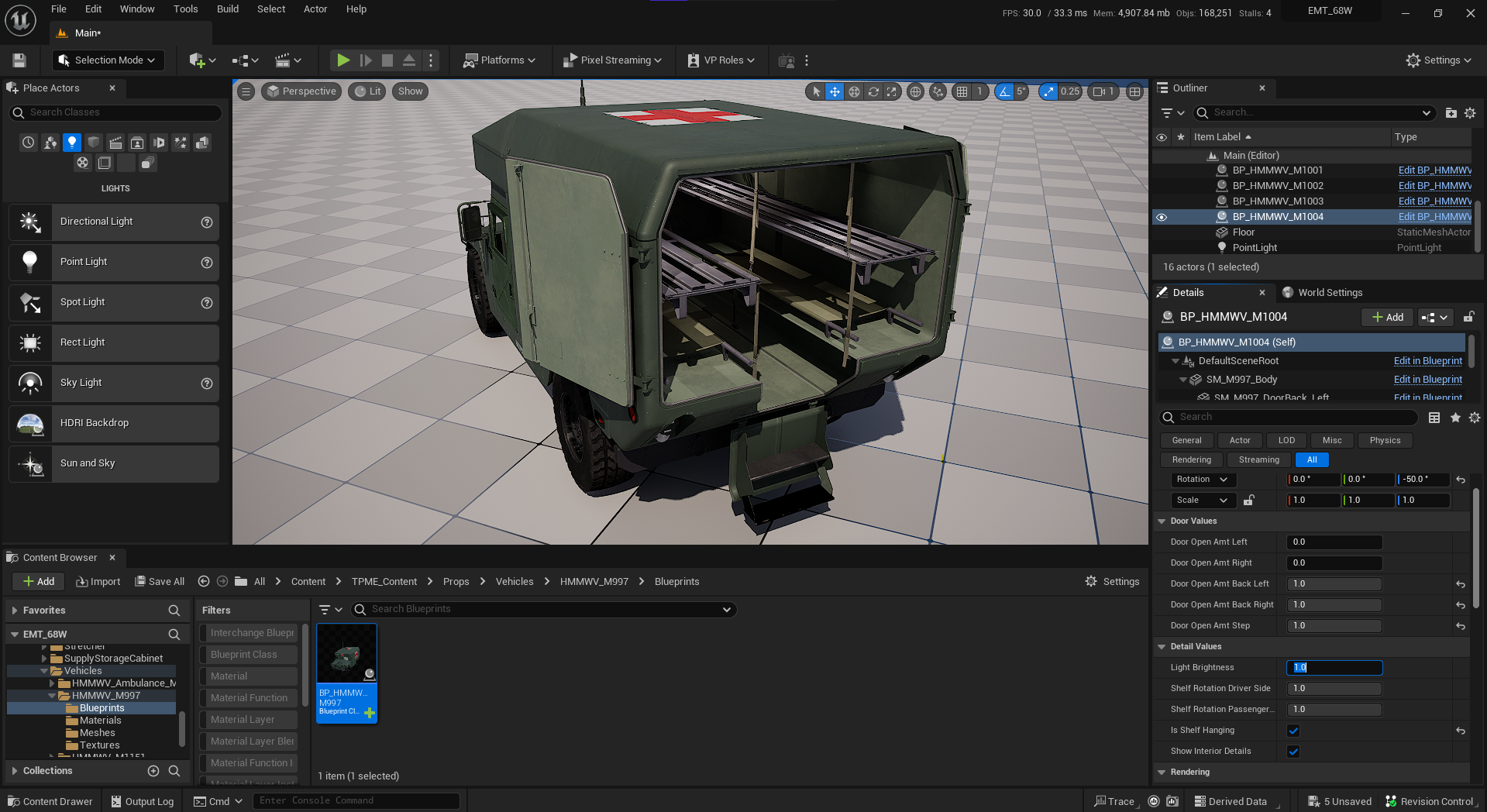
Task: Reset Door Open Amt Back Left to default
Action: pyautogui.click(x=1460, y=584)
